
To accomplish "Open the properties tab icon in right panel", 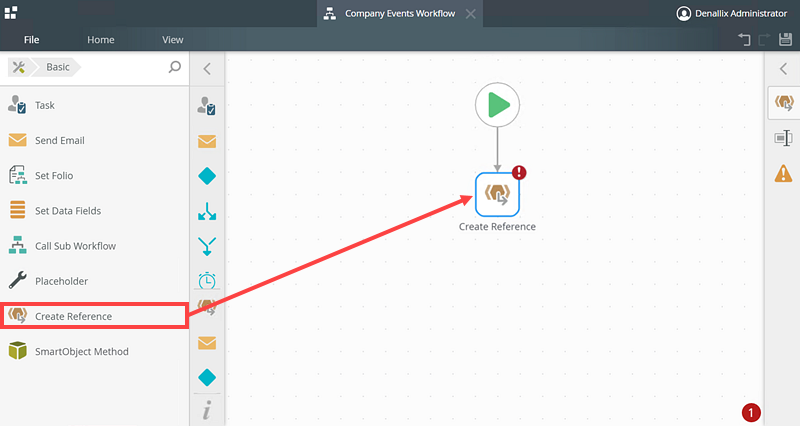I will [783, 138].
